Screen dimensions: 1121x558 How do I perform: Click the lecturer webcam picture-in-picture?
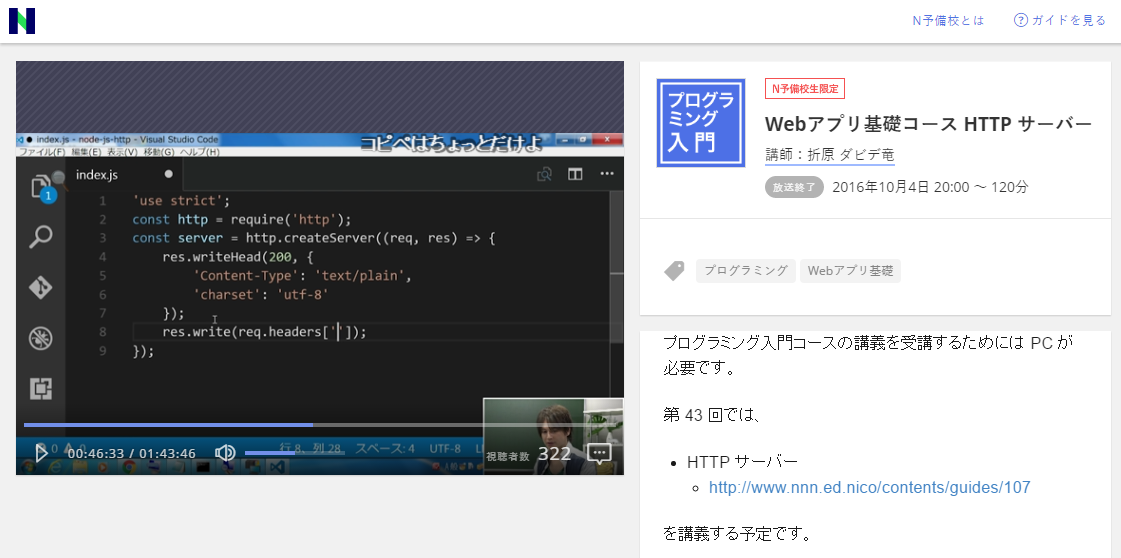point(553,436)
